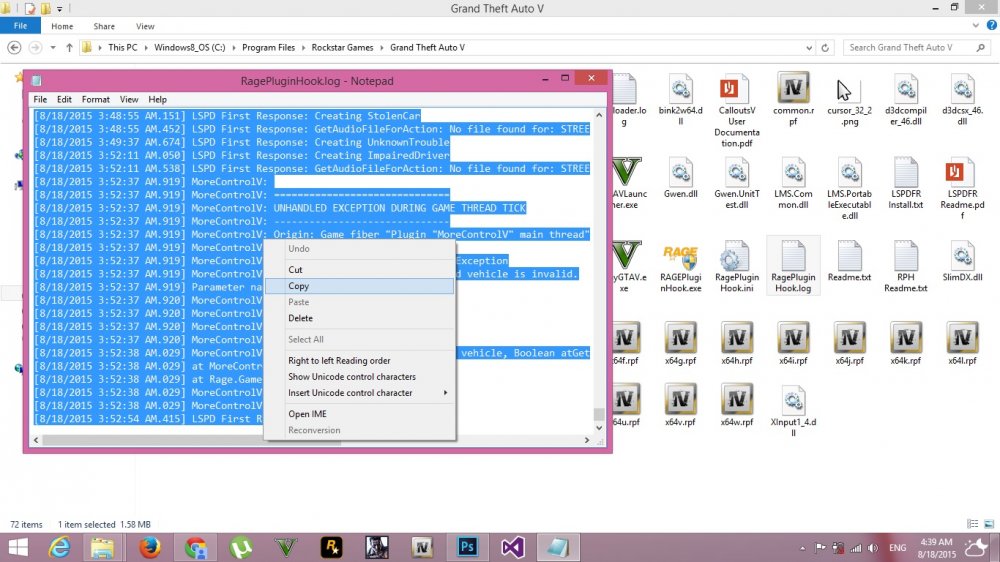Select d3dcsx_46.dll file
Image resolution: width=1000 pixels, height=562 pixels.
[962, 99]
